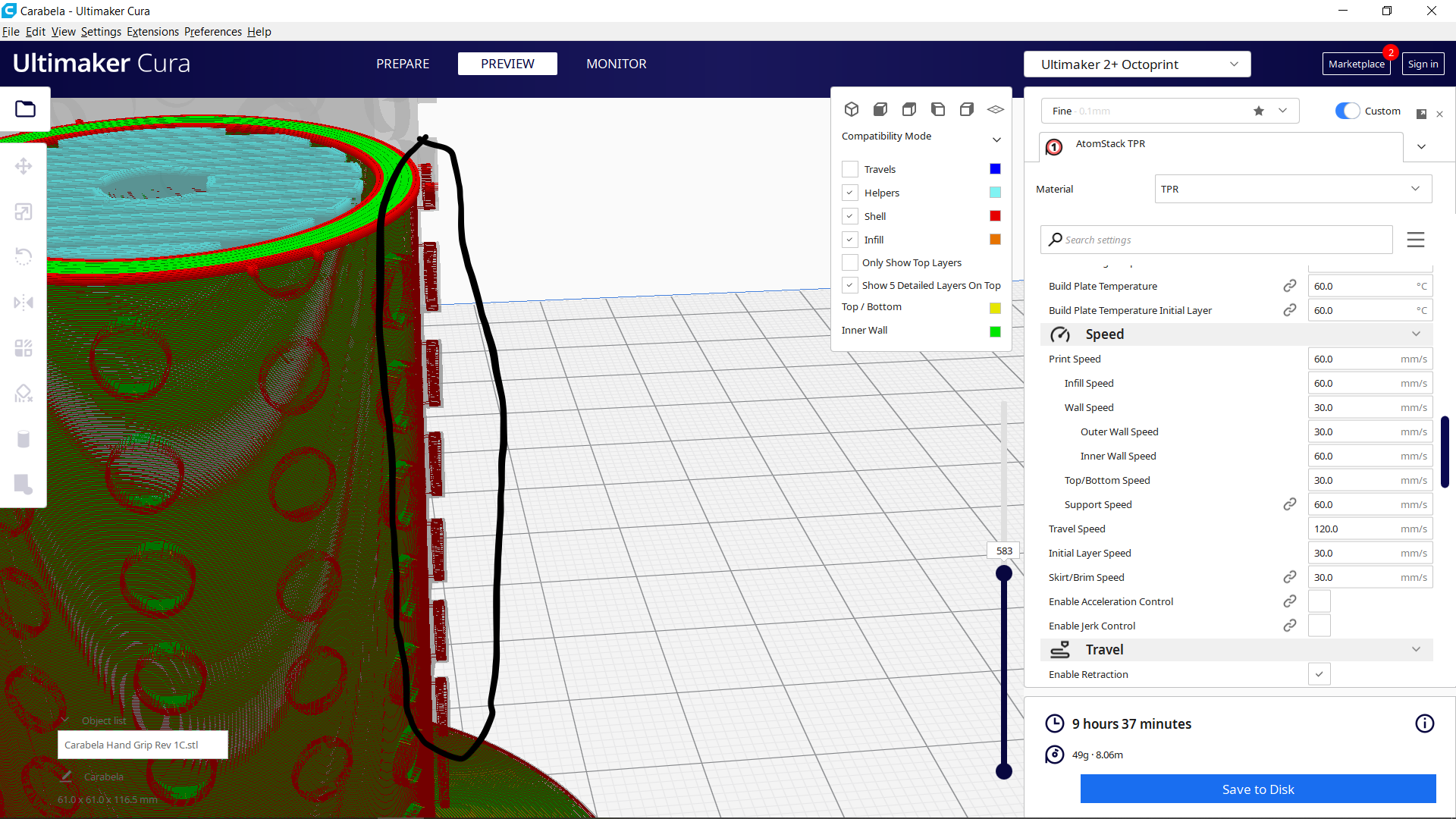Viewport: 1456px width, 819px height.
Task: Switch to left view cube icon
Action: [938, 109]
